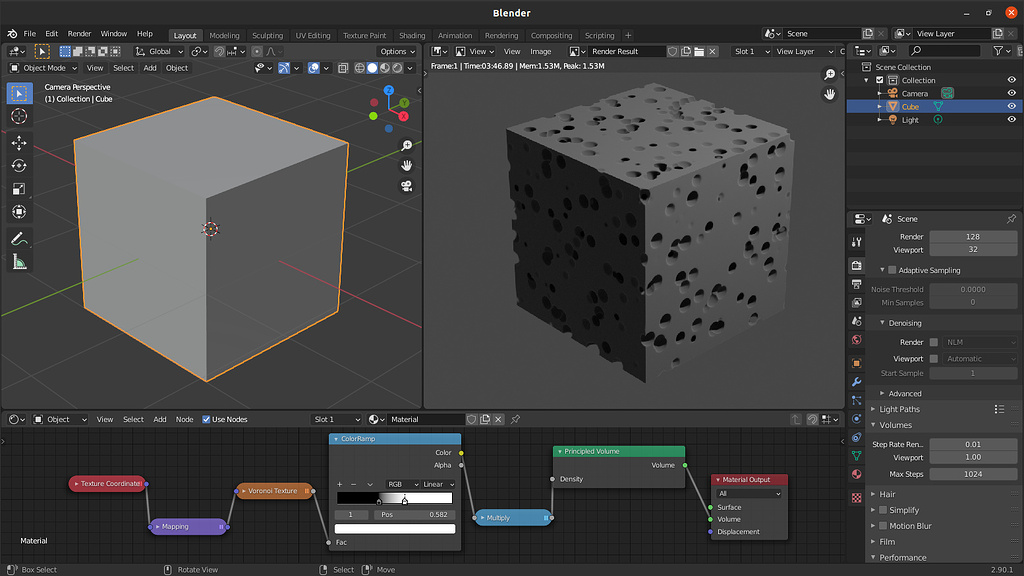Screen dimensions: 1024x576
Task: Click the ColorRamp white color swatch
Action: pyautogui.click(x=395, y=529)
